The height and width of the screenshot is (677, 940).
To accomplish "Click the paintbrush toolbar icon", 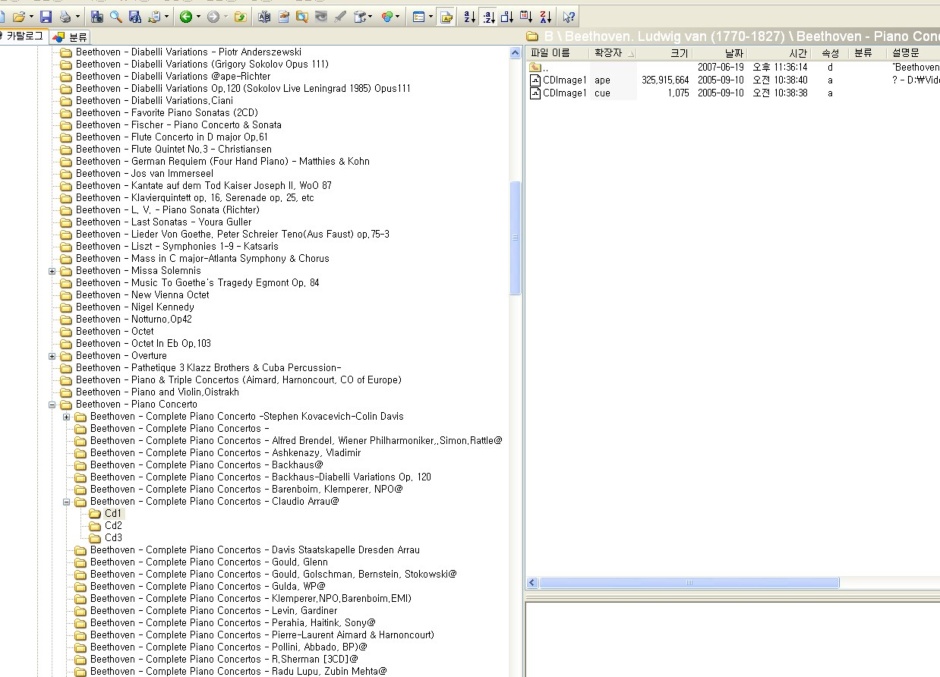I will (x=341, y=17).
